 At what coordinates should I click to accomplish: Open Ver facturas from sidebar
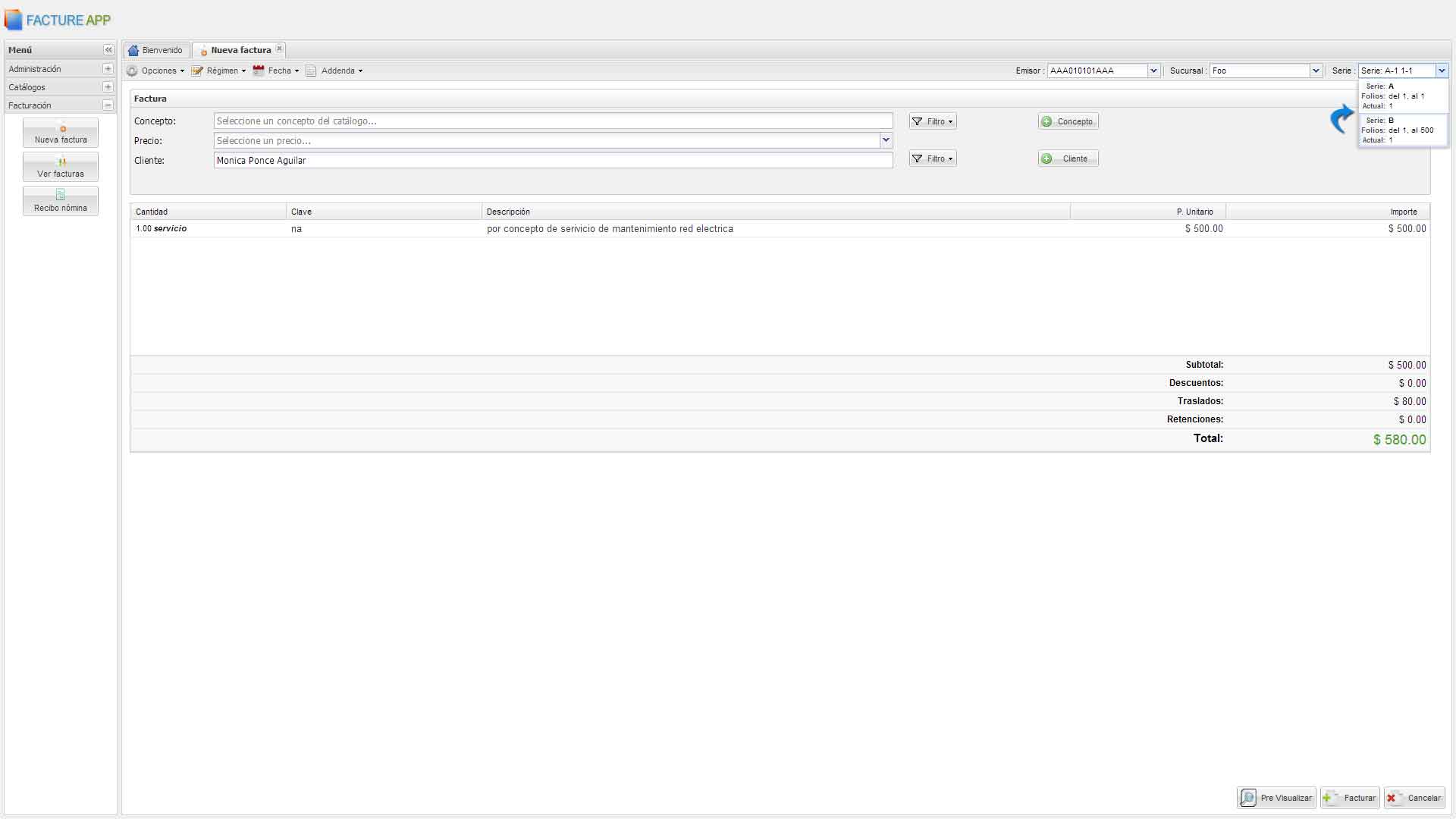(x=61, y=167)
